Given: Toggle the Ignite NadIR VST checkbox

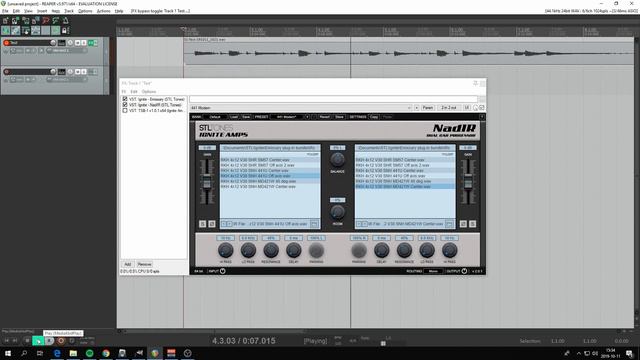Looking at the screenshot, I should click(125, 105).
